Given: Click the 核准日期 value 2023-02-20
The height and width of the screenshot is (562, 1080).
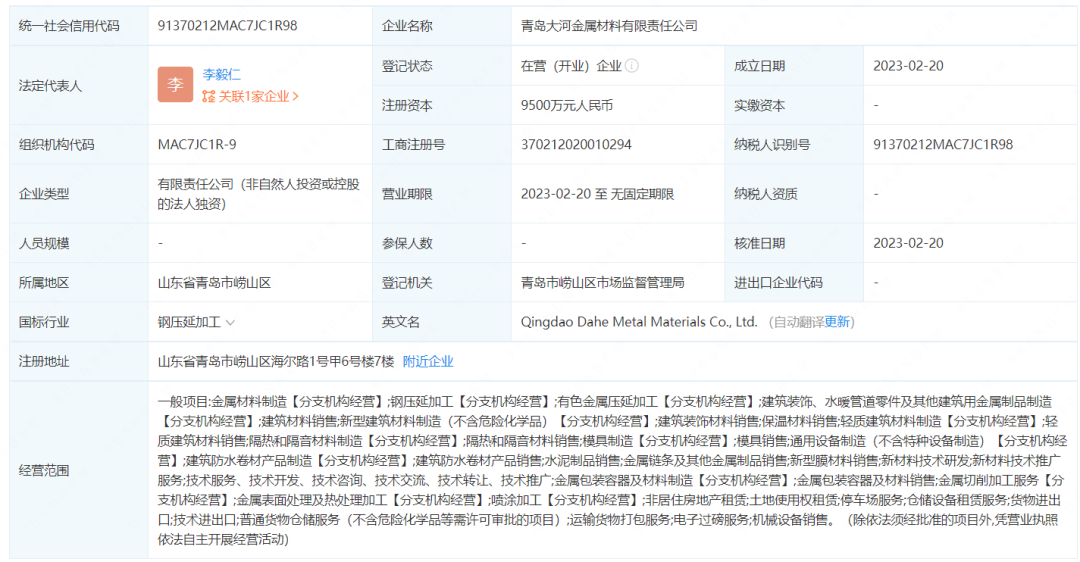Looking at the screenshot, I should click(x=908, y=243).
